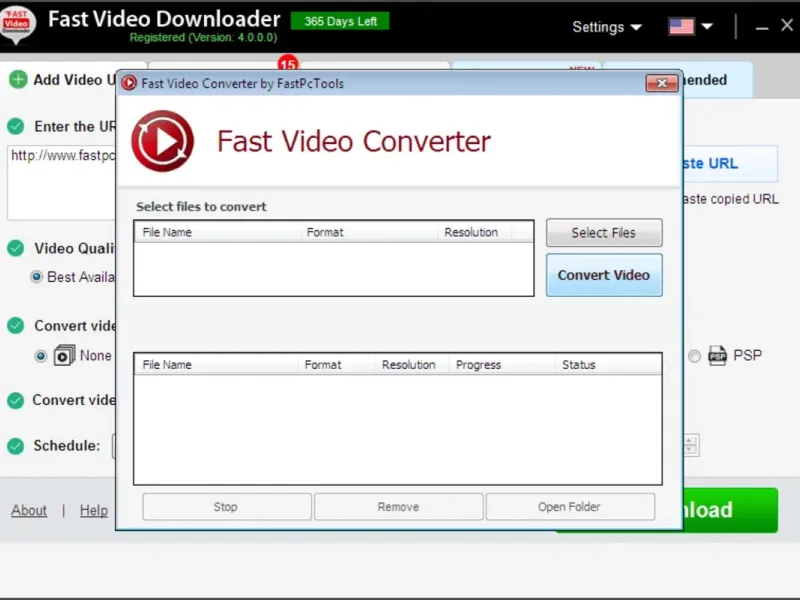This screenshot has height=600, width=800.
Task: Click the None format film icon
Action: 64,355
